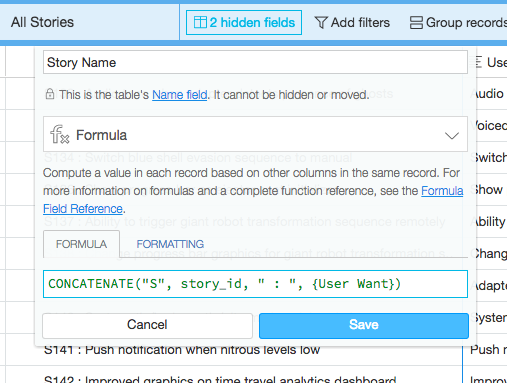This screenshot has width=507, height=383.
Task: Open the 2 hidden fields menu
Action: click(x=244, y=23)
